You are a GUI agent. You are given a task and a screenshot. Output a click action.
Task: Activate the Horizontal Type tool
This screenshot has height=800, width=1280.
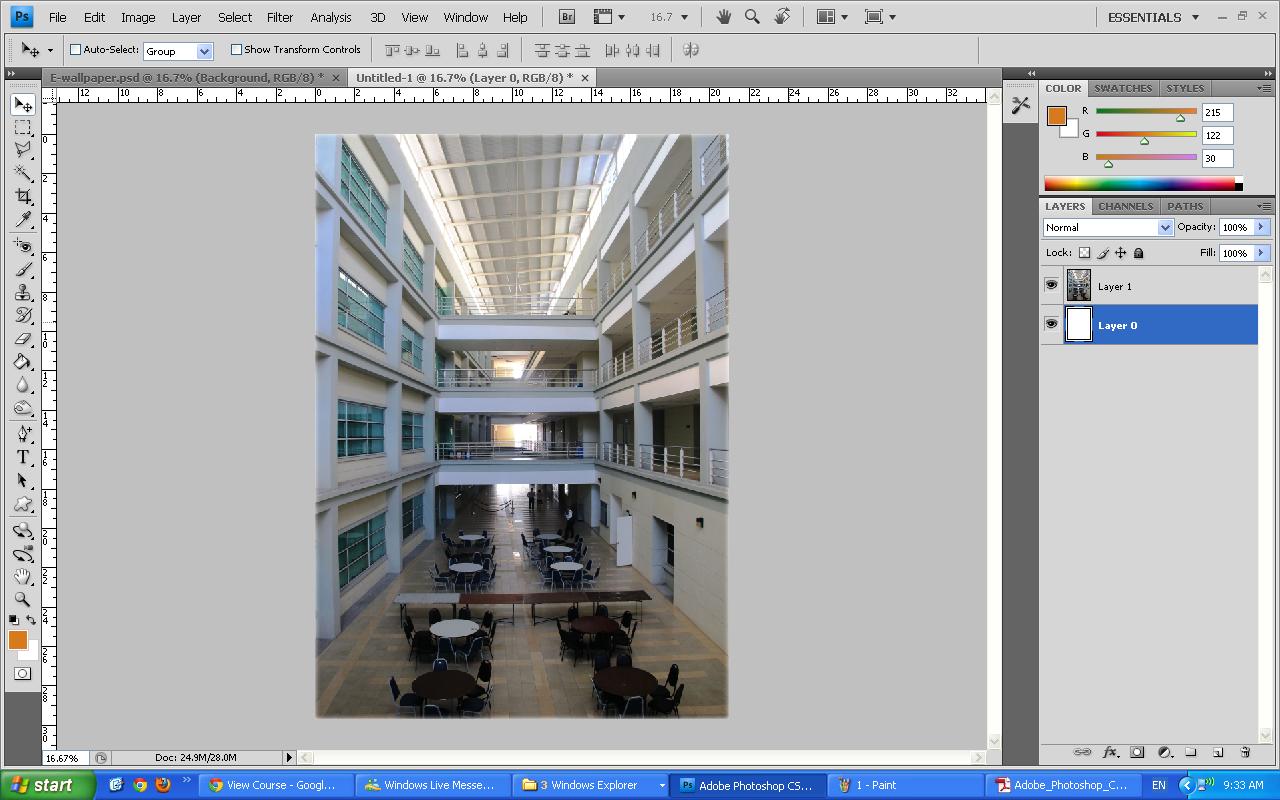pyautogui.click(x=22, y=457)
